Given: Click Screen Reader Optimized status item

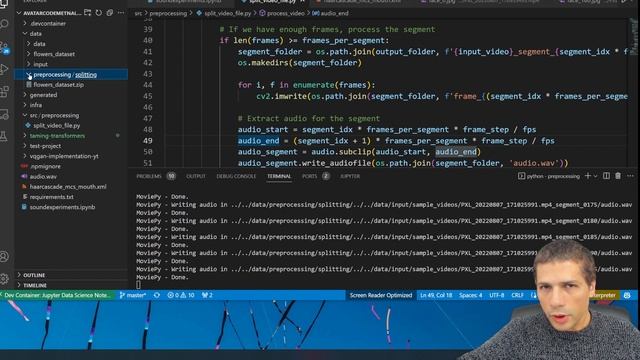Looking at the screenshot, I should pyautogui.click(x=381, y=295).
